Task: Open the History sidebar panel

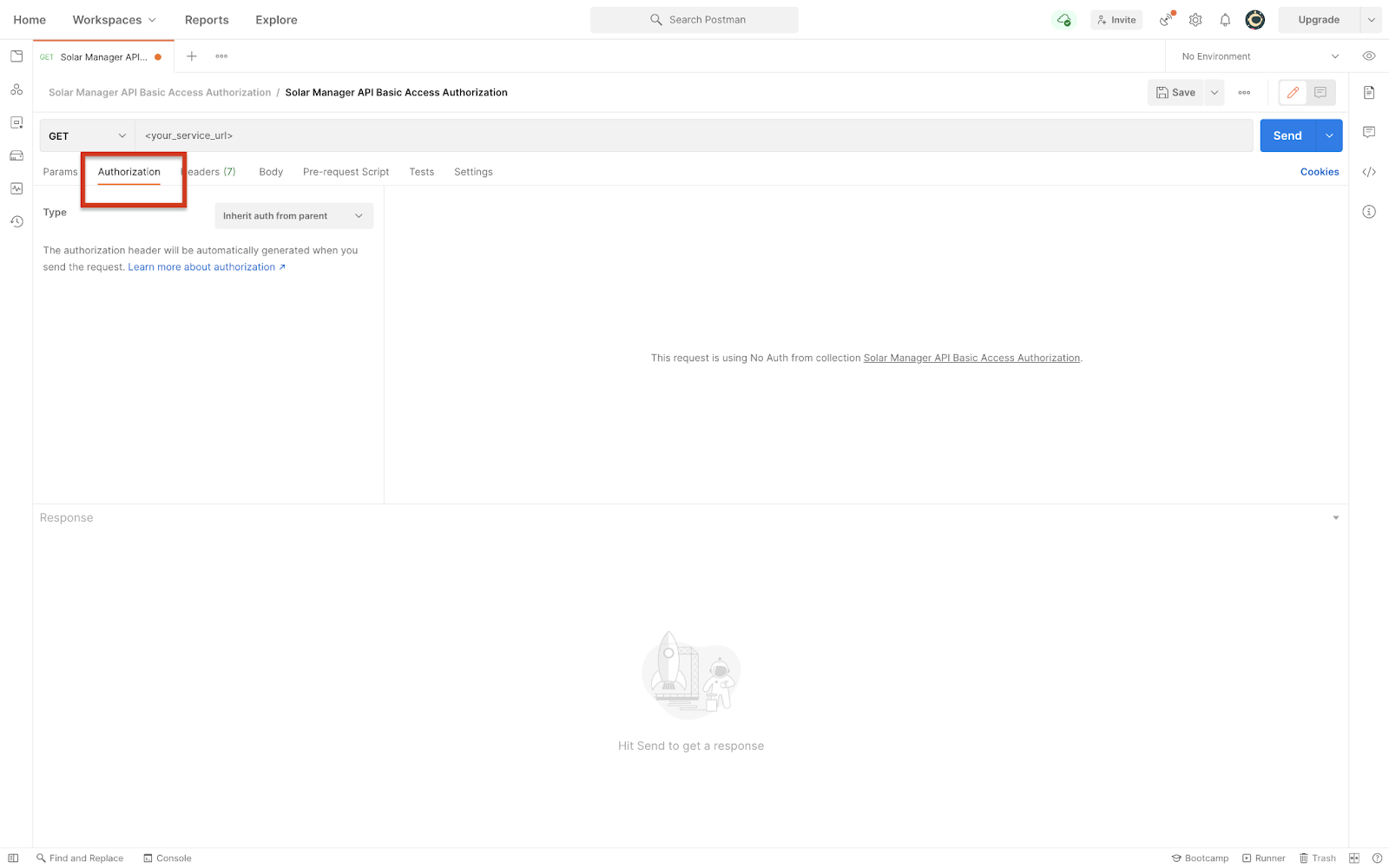Action: pos(16,221)
